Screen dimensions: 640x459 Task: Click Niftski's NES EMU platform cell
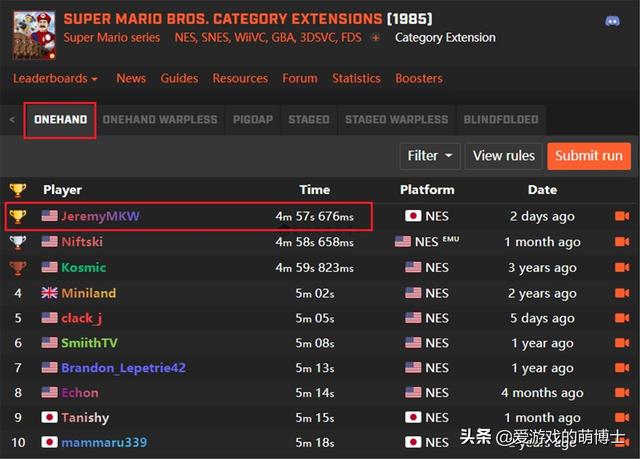tap(427, 242)
